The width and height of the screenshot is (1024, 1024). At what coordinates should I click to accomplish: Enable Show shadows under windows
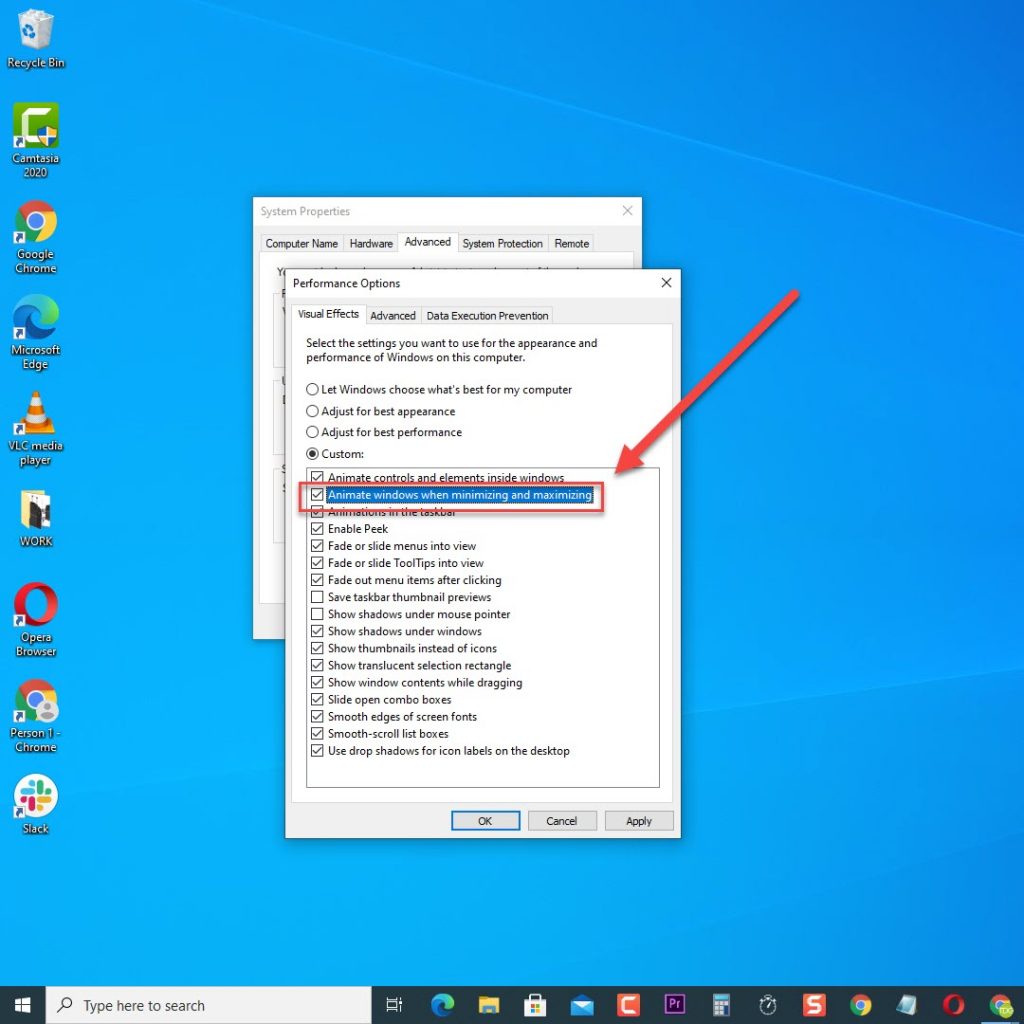coord(317,631)
